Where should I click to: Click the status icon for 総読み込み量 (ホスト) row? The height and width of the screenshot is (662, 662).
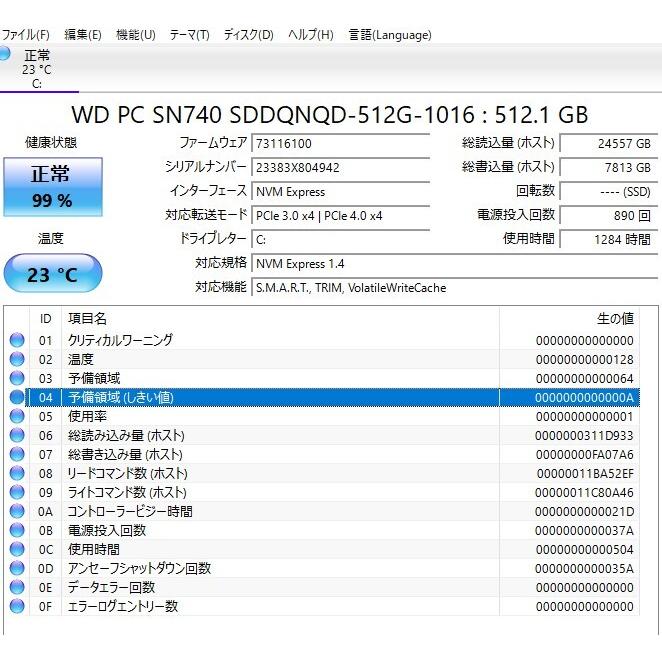click(x=17, y=435)
